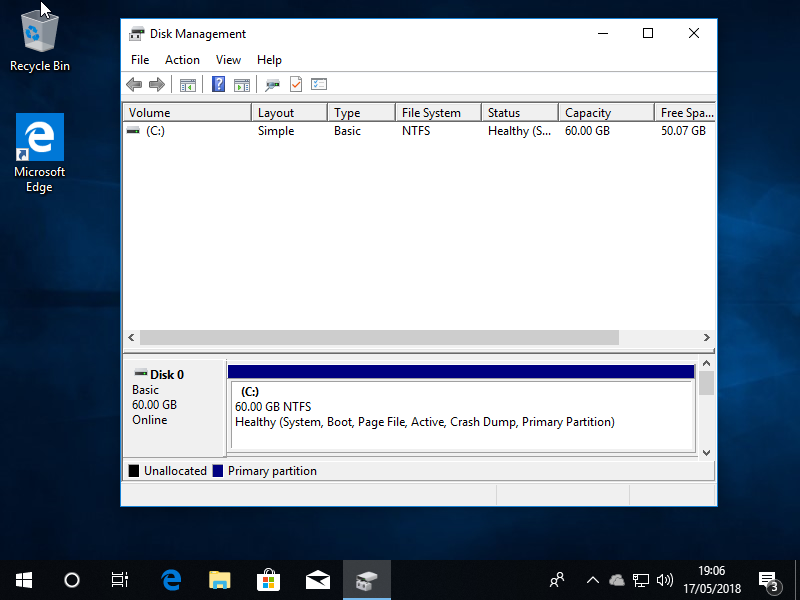Open the taskbar clock showing 19:06
This screenshot has height=600, width=800.
coord(712,580)
